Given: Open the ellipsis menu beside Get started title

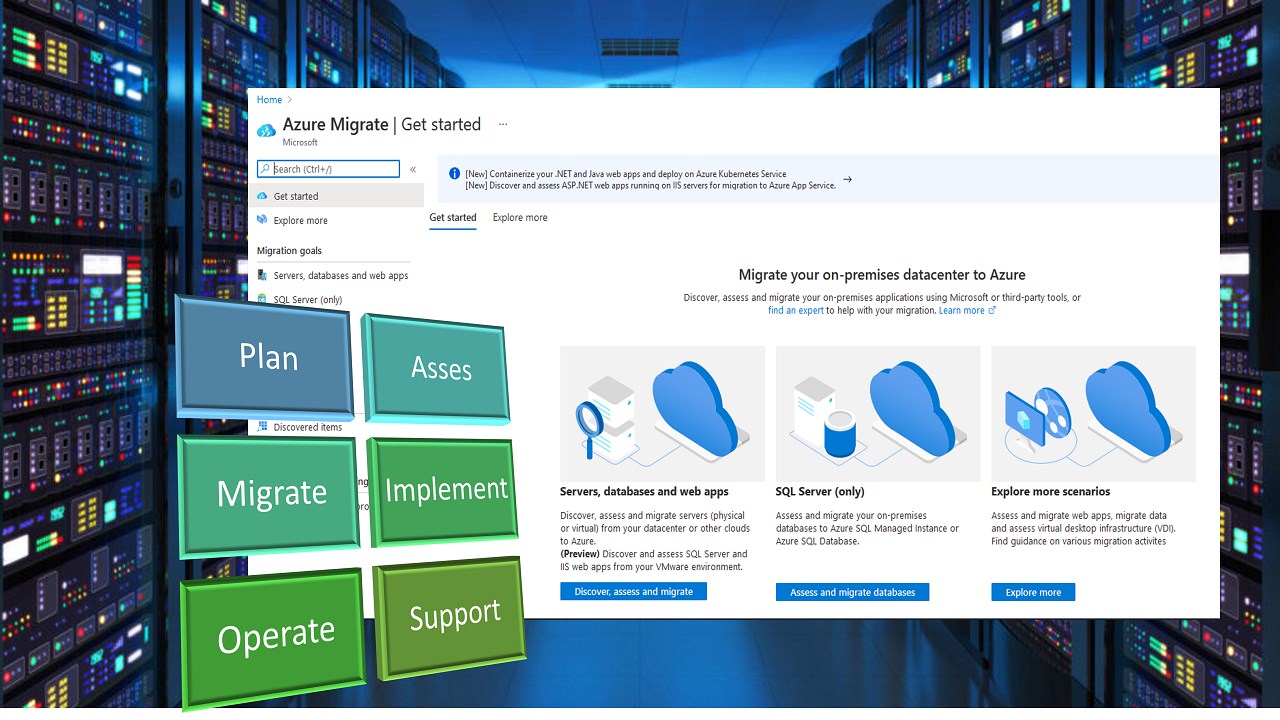Looking at the screenshot, I should click(x=503, y=125).
